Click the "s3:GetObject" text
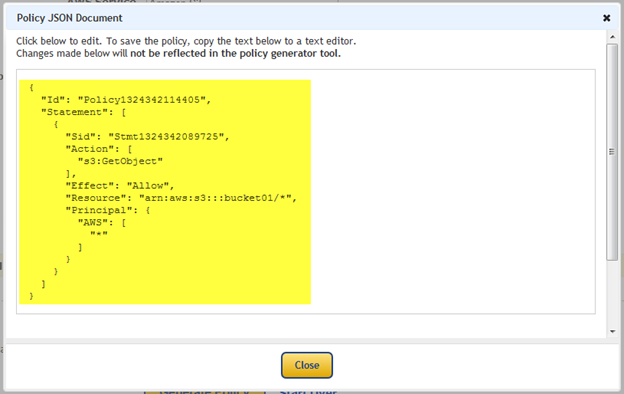This screenshot has height=394, width=624. (x=120, y=161)
